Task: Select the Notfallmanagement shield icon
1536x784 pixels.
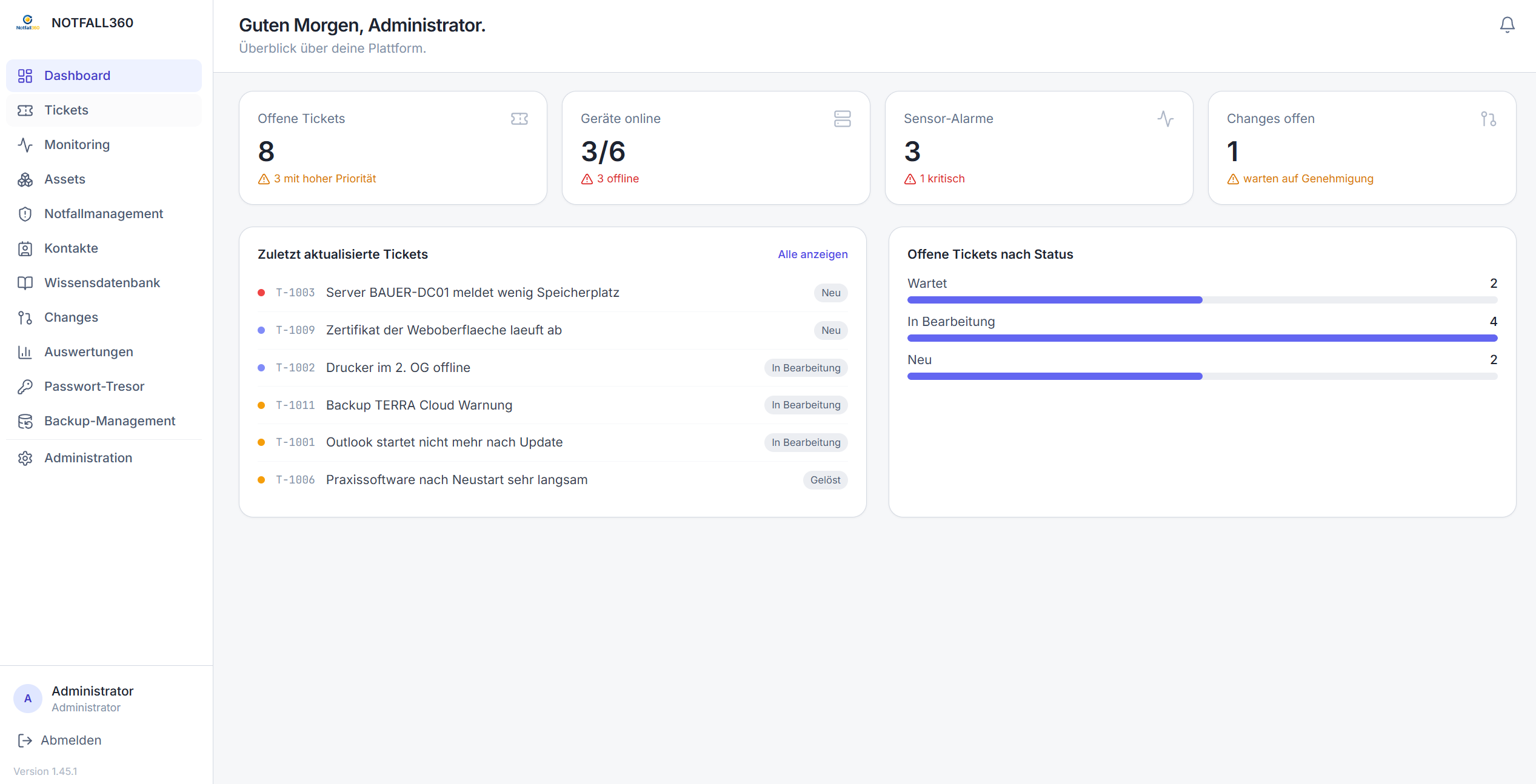Action: coord(25,214)
